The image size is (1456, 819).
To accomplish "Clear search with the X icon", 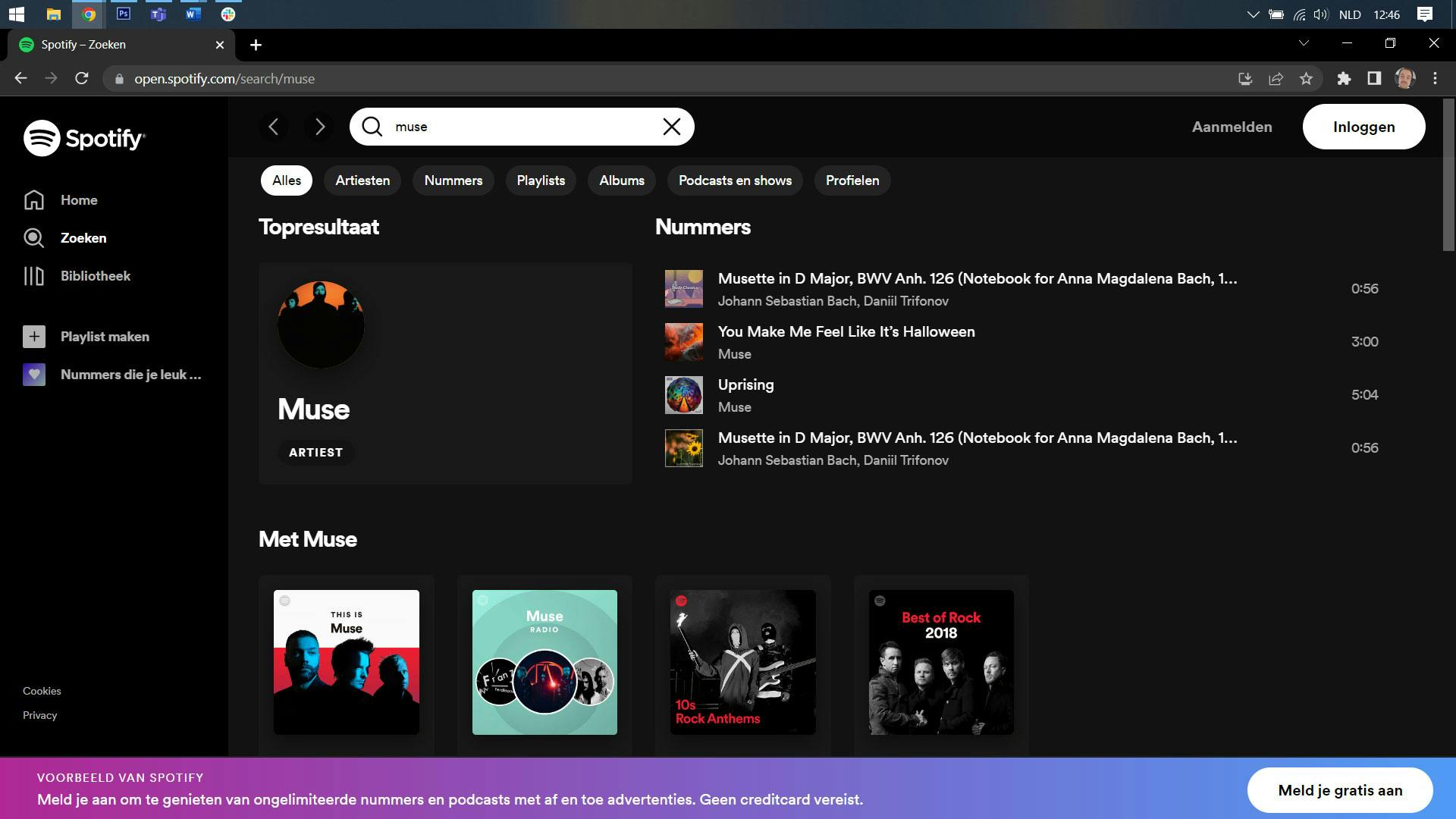I will coord(671,127).
